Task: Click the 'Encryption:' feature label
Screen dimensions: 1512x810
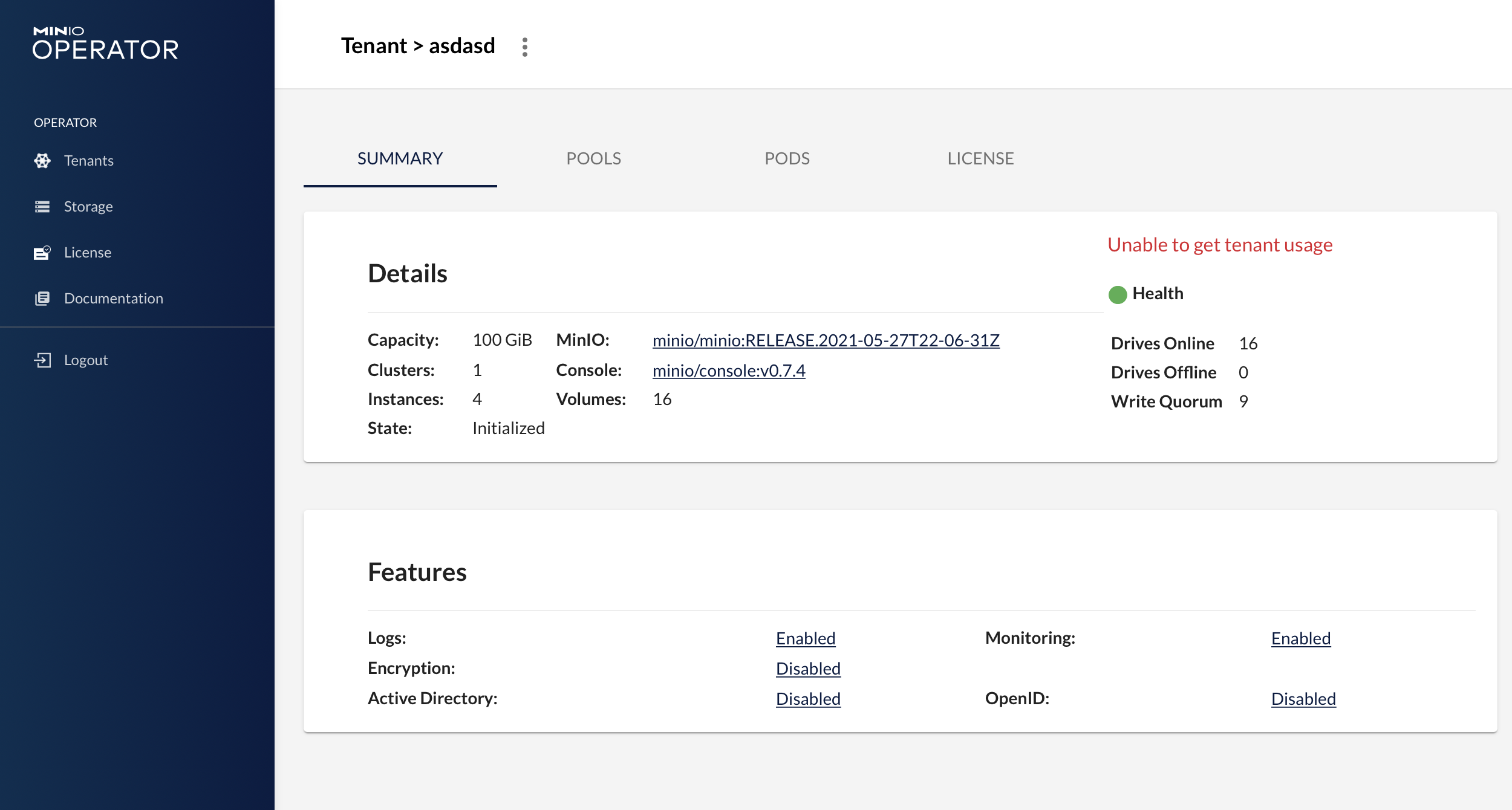Action: pos(411,668)
